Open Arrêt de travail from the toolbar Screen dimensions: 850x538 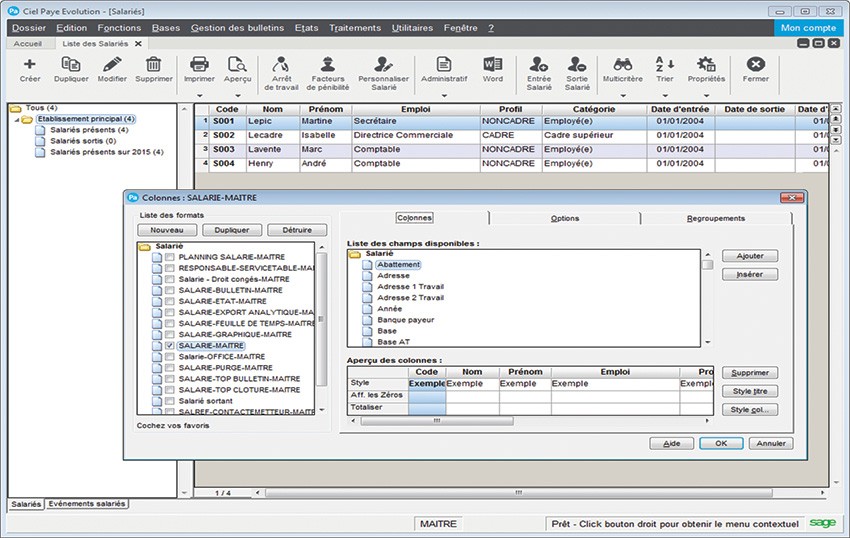pyautogui.click(x=279, y=65)
